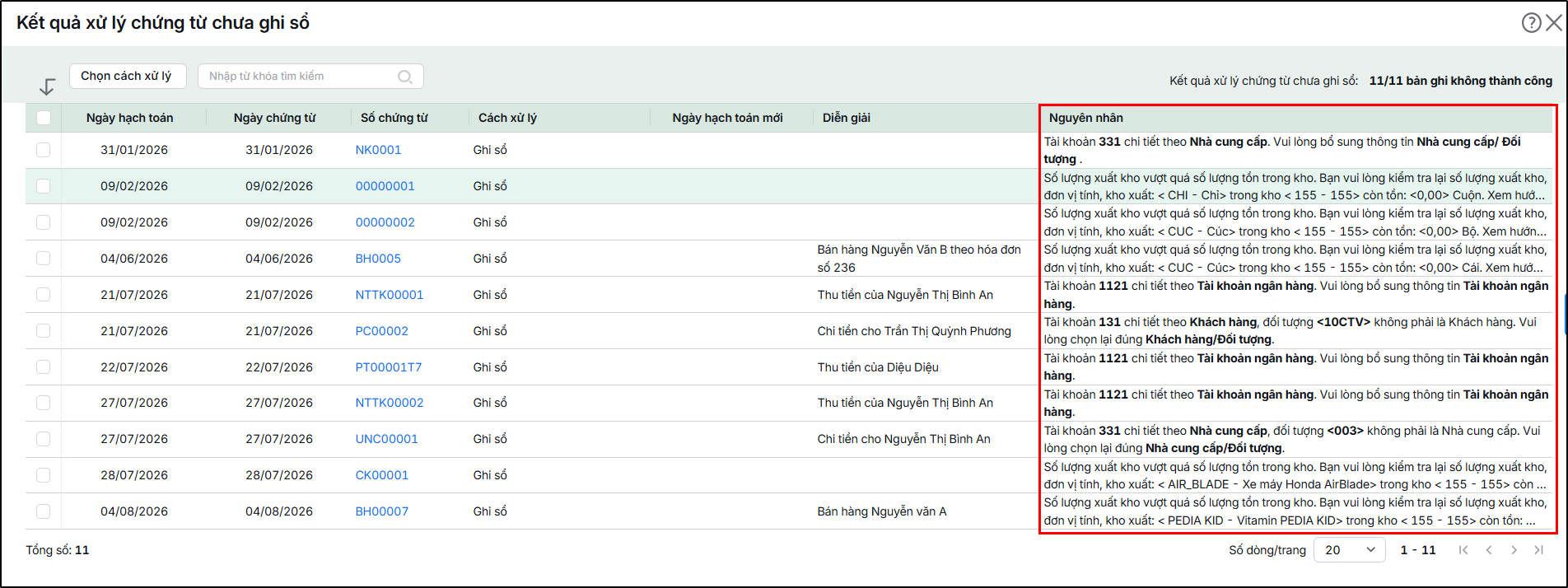Open Chọn cách xử lý button
The height and width of the screenshot is (588, 1568).
128,76
